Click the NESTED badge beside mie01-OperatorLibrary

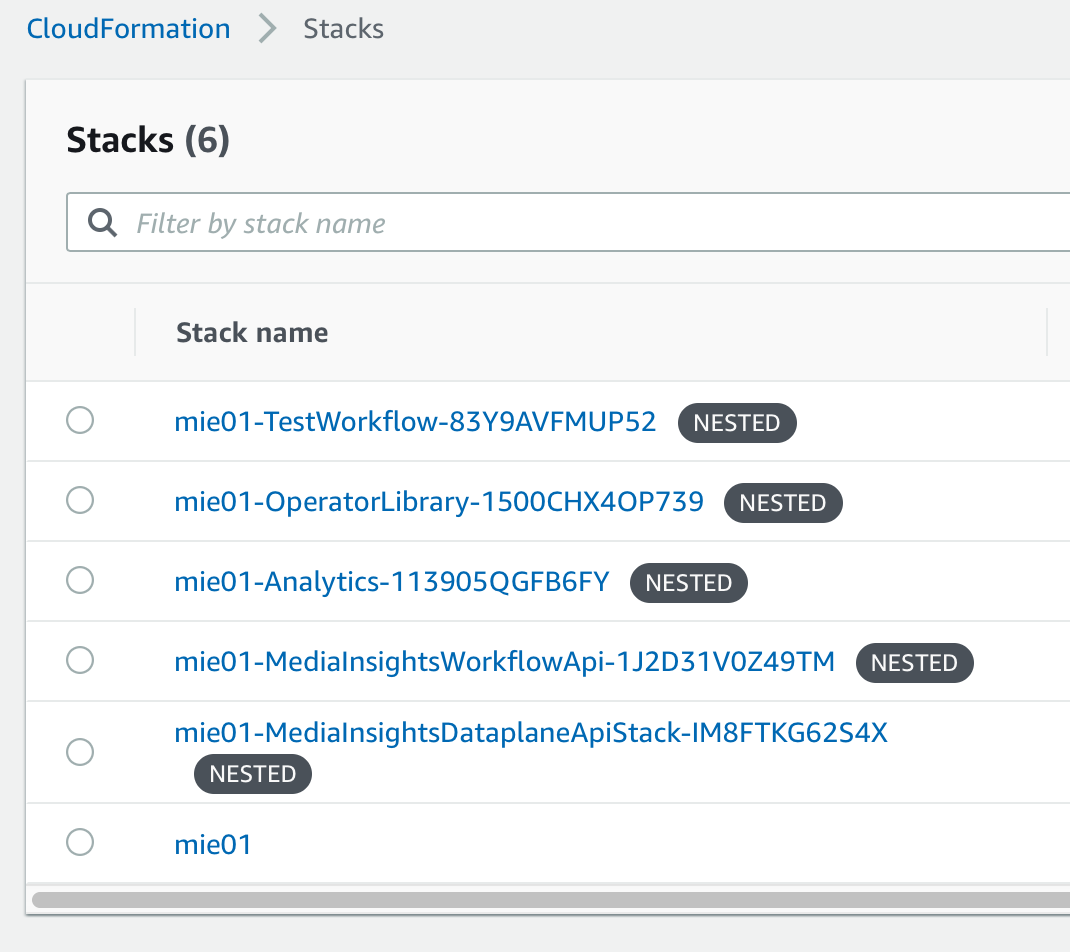pyautogui.click(x=783, y=503)
